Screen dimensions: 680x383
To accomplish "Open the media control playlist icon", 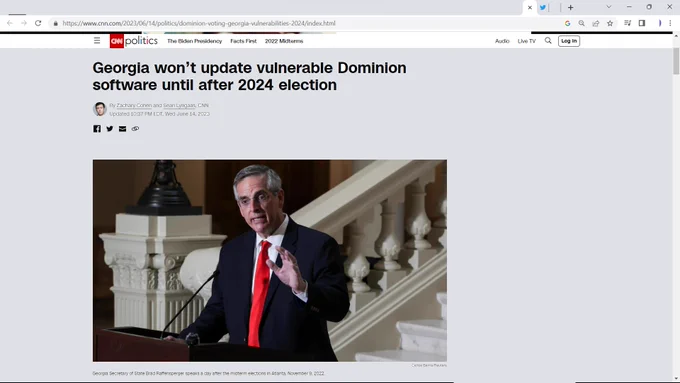I will [x=628, y=23].
